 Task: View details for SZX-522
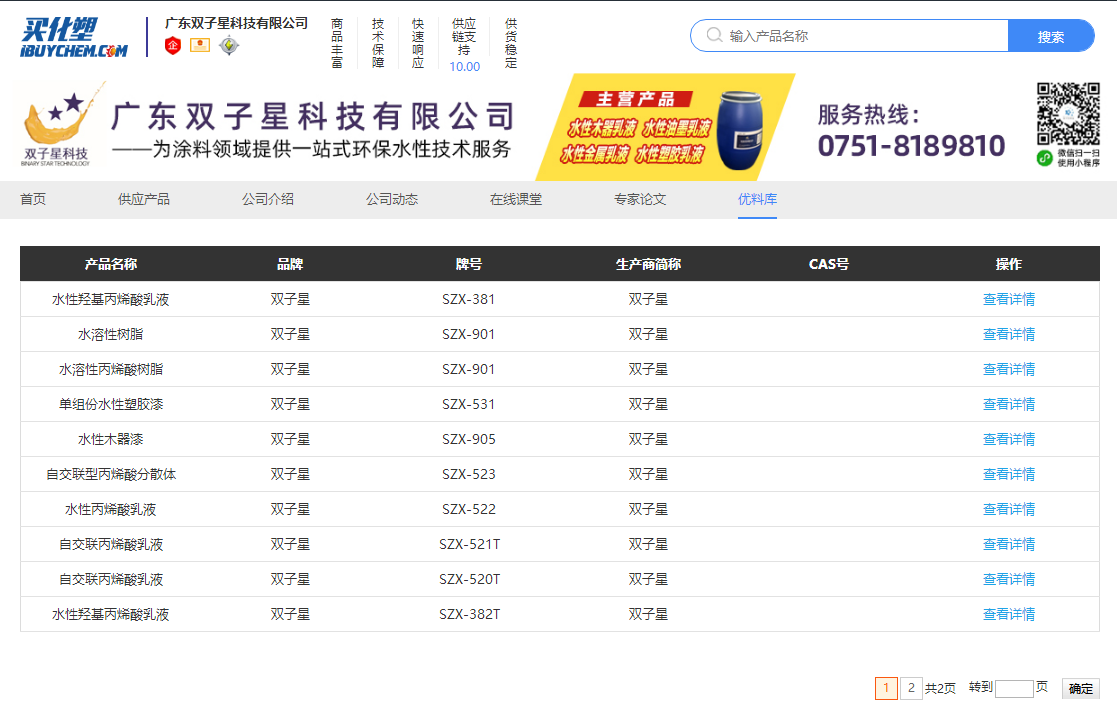[x=1009, y=510]
